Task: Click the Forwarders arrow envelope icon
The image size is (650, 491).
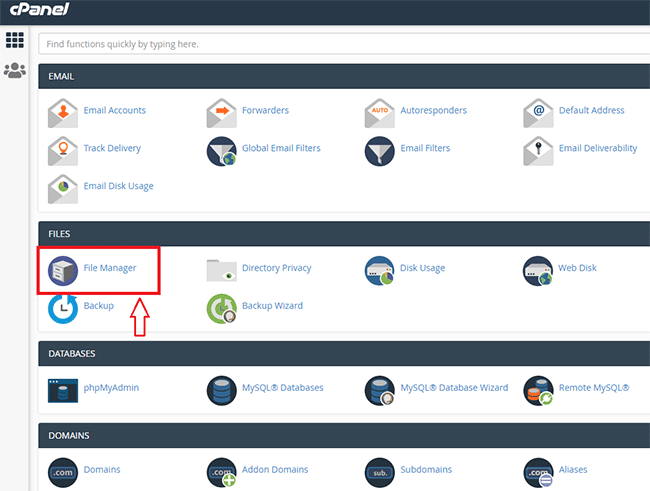Action: point(221,113)
